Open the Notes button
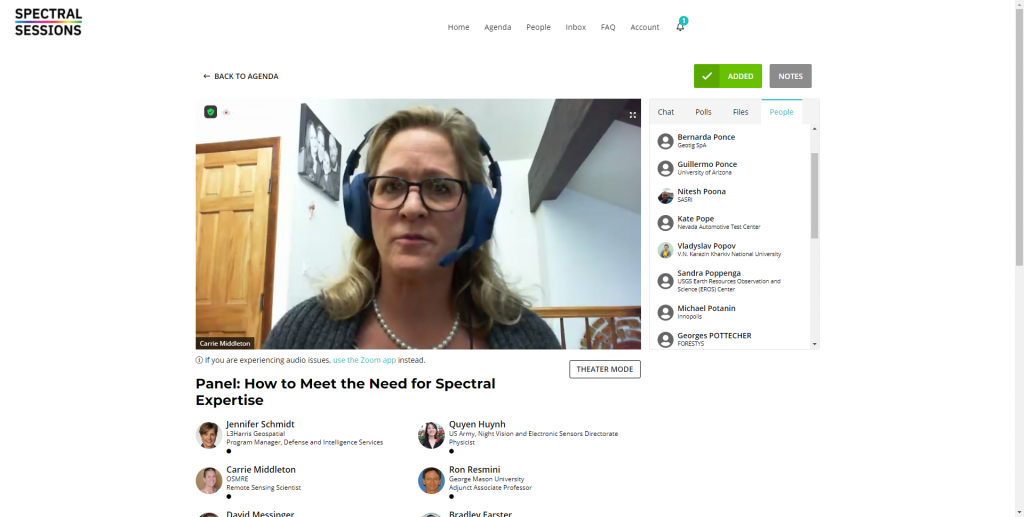Viewport: 1024px width, 517px height. [790, 76]
